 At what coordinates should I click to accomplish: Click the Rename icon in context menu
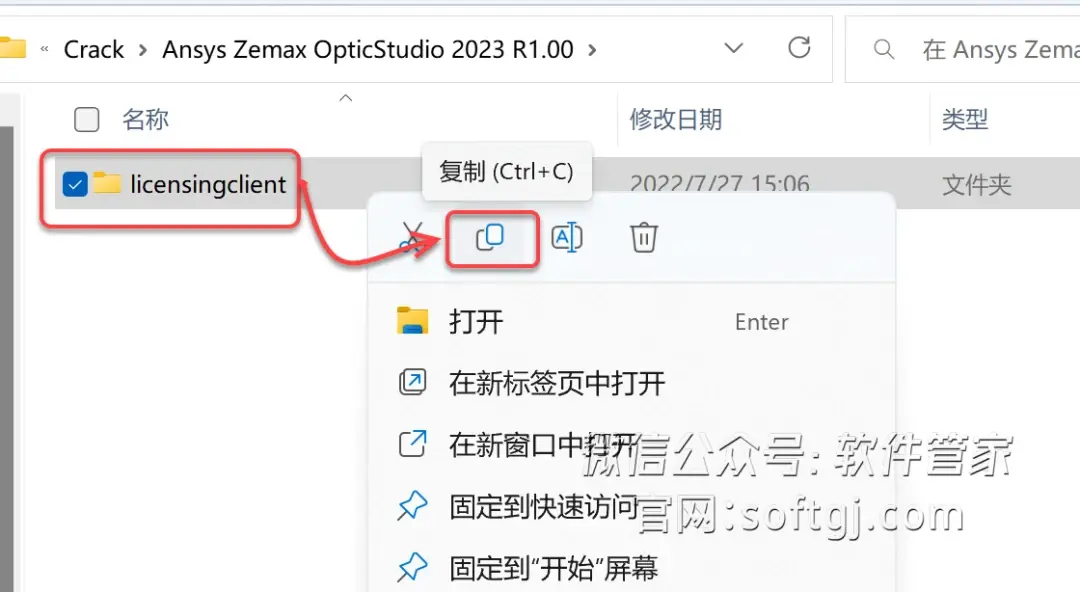click(567, 238)
